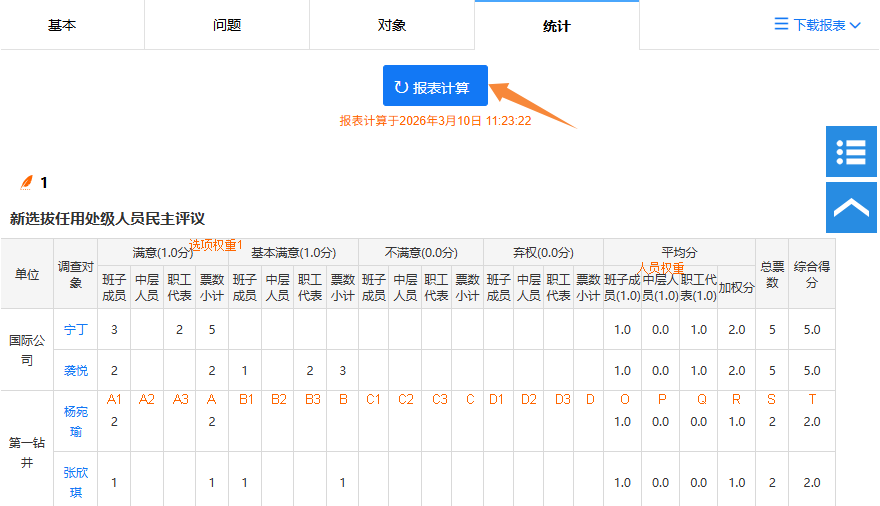Click the 总票数 column header
The height and width of the screenshot is (506, 880).
(x=772, y=274)
